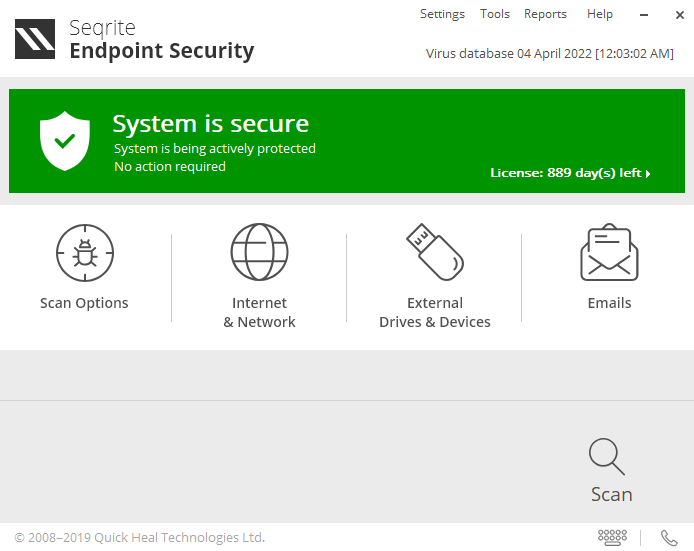
Task: Click the "No action required" status text
Action: pos(170,166)
